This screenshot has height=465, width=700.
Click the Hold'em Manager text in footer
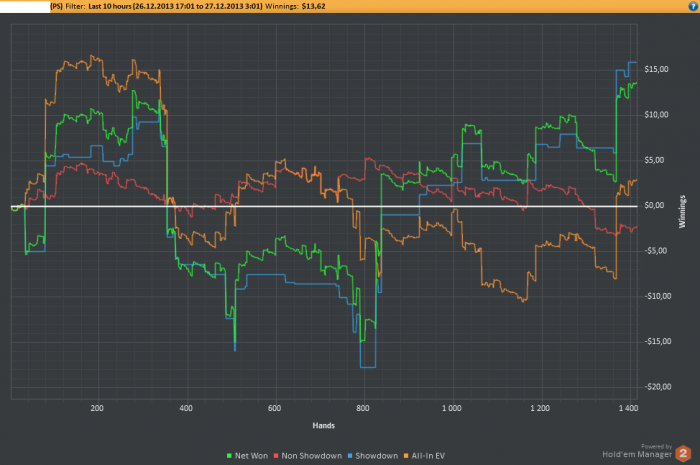tap(637, 454)
